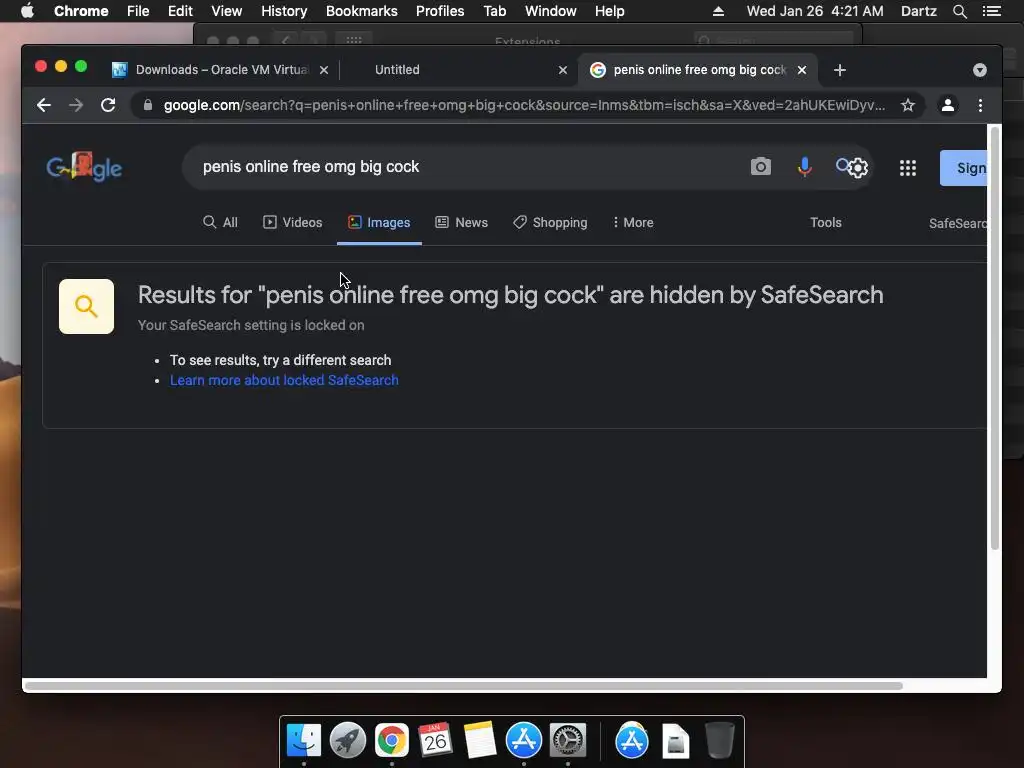This screenshot has height=768, width=1024.
Task: Open the Window menu
Action: pos(551,11)
